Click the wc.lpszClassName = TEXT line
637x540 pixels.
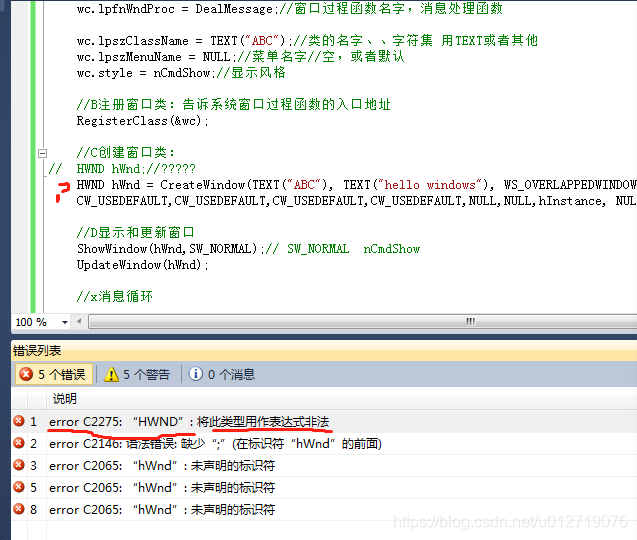[x=307, y=41]
